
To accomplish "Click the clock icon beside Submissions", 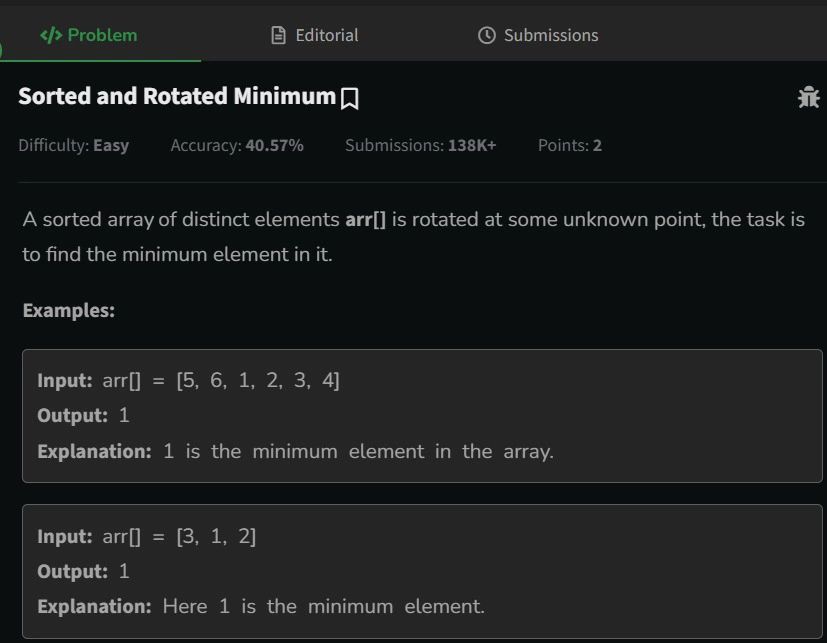I will pyautogui.click(x=486, y=35).
